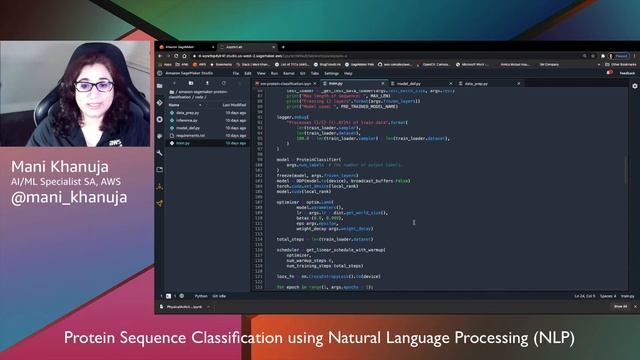Open the browser extensions puzzle icon

[603, 56]
